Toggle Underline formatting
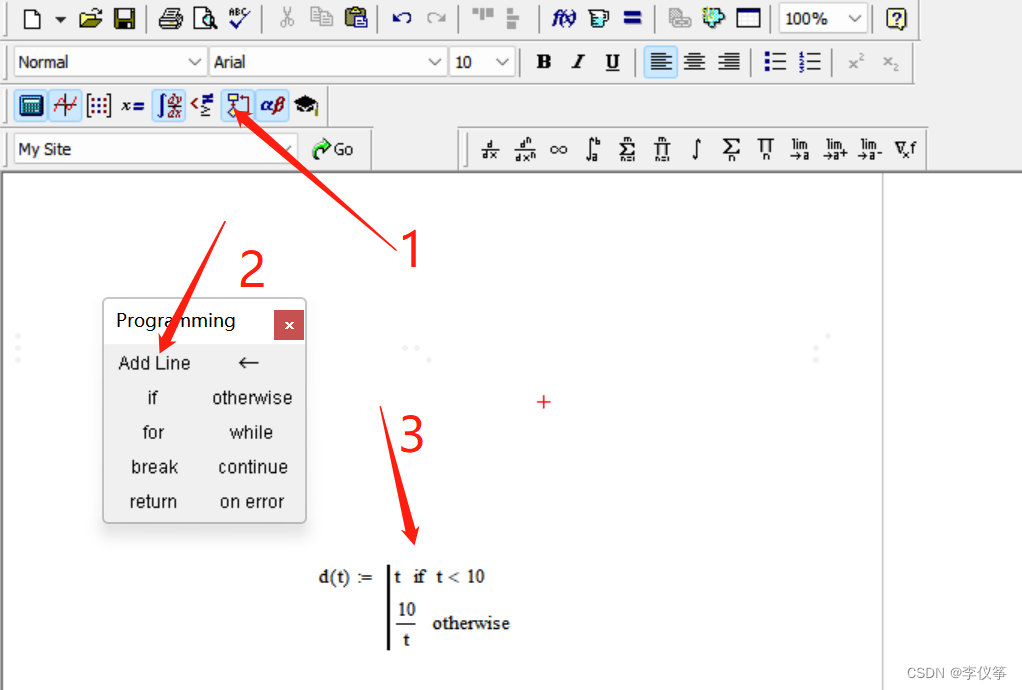The width and height of the screenshot is (1022, 690). 612,62
